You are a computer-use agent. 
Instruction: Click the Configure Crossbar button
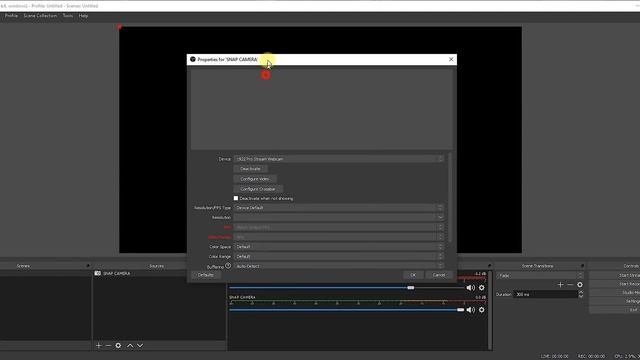[258, 189]
